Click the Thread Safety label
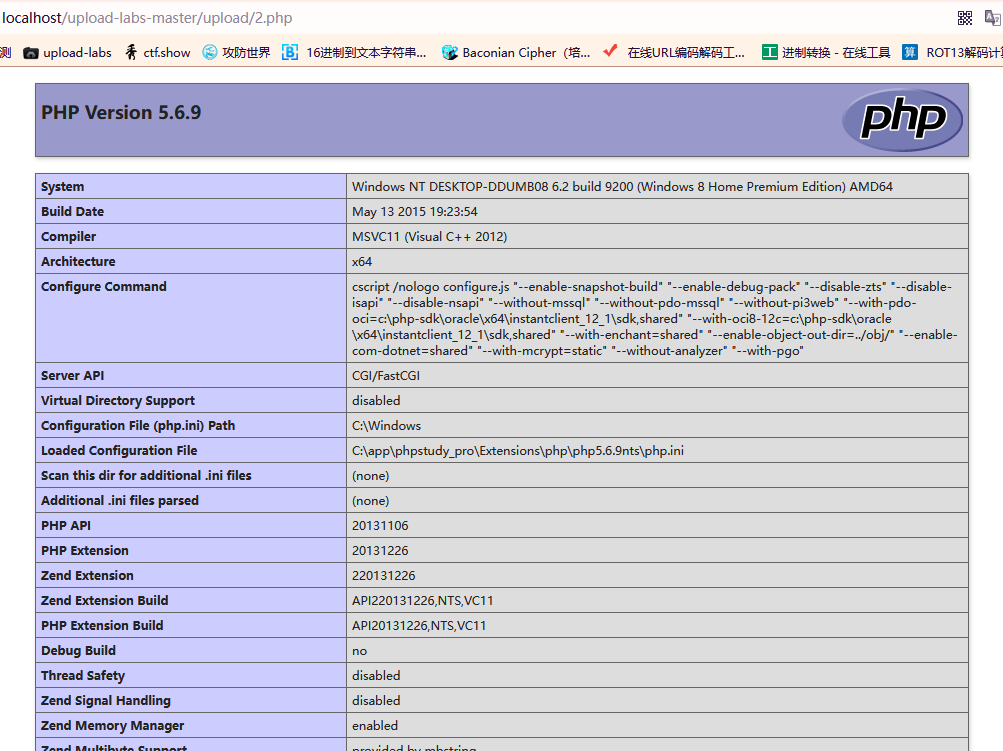This screenshot has height=751, width=1003. click(x=83, y=676)
